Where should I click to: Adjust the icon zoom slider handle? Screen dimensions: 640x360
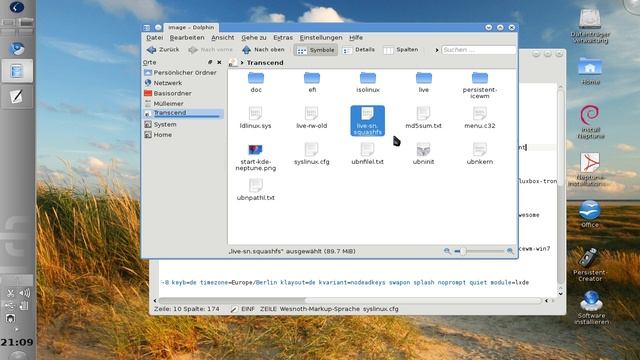coord(463,251)
